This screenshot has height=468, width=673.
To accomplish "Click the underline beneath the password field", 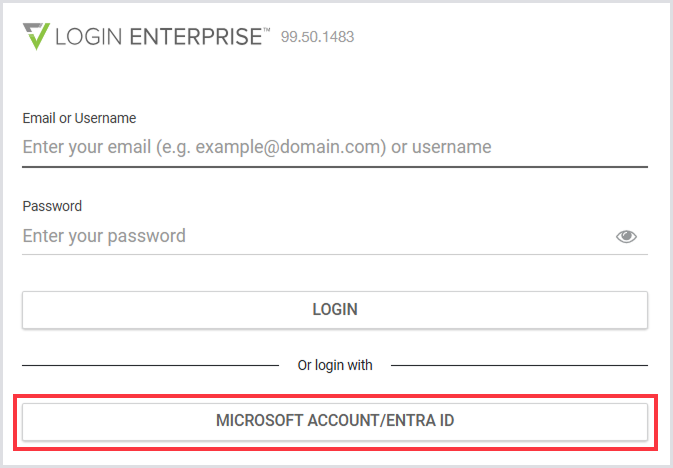I will (335, 254).
